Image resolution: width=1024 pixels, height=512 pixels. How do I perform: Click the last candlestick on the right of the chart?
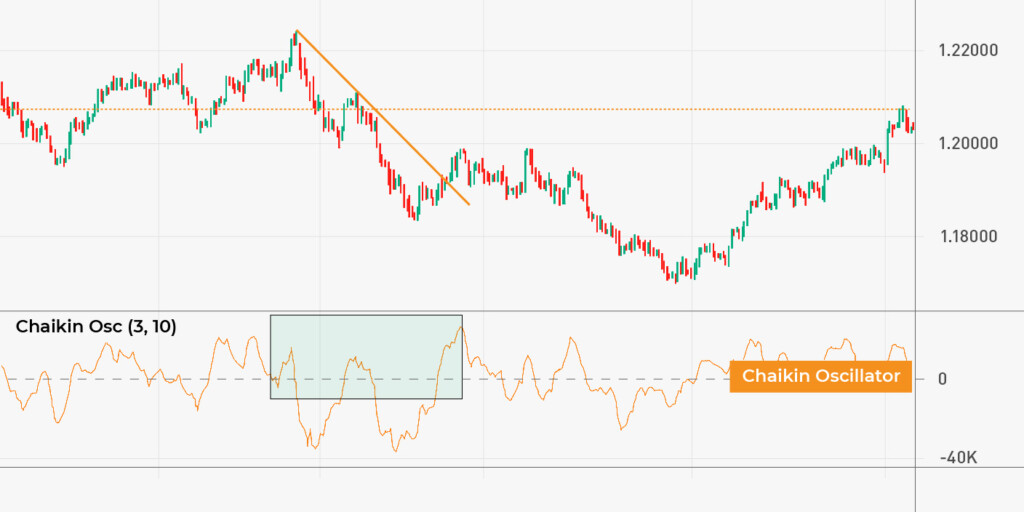click(912, 127)
